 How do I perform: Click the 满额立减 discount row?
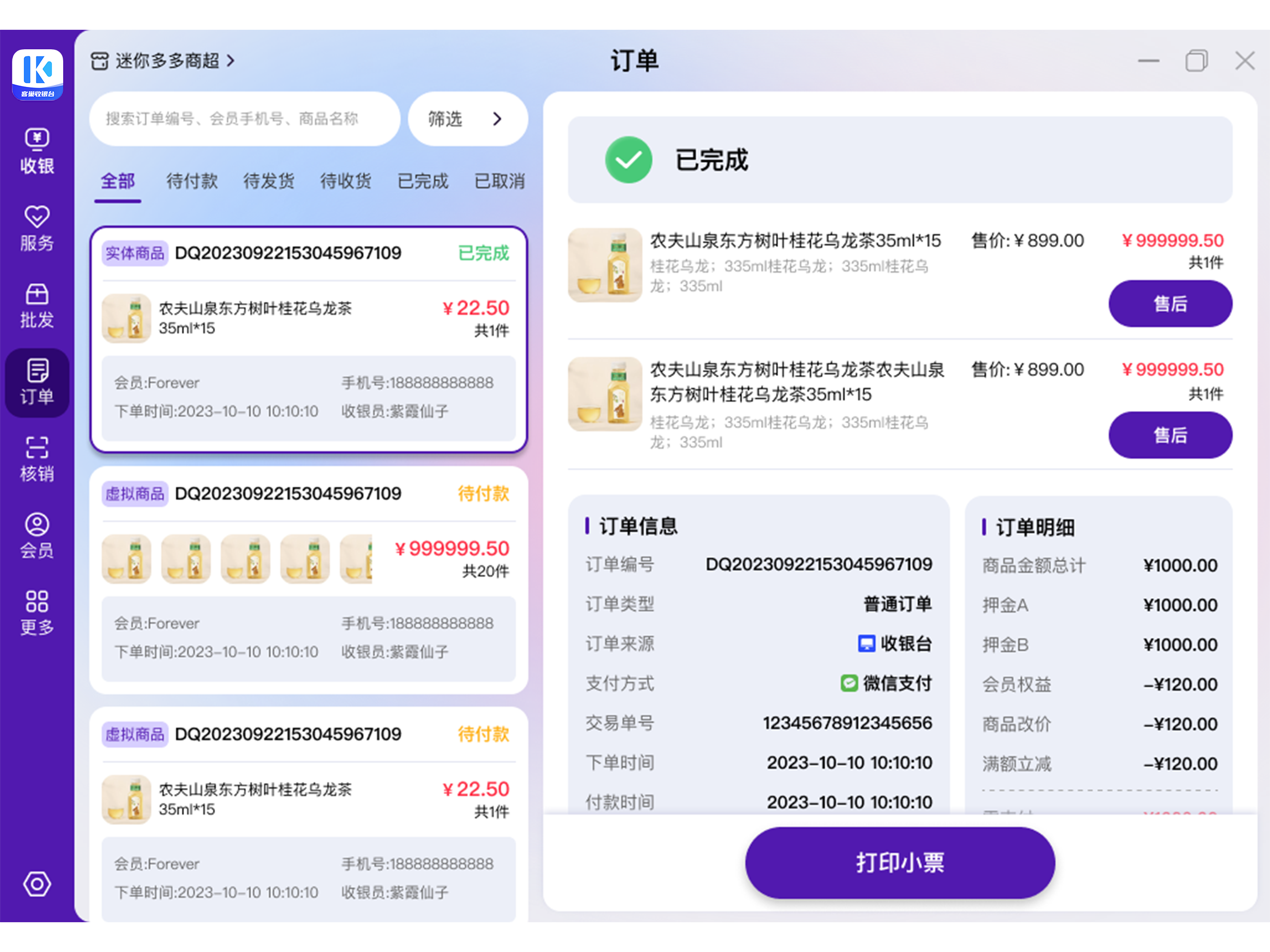[x=1099, y=764]
